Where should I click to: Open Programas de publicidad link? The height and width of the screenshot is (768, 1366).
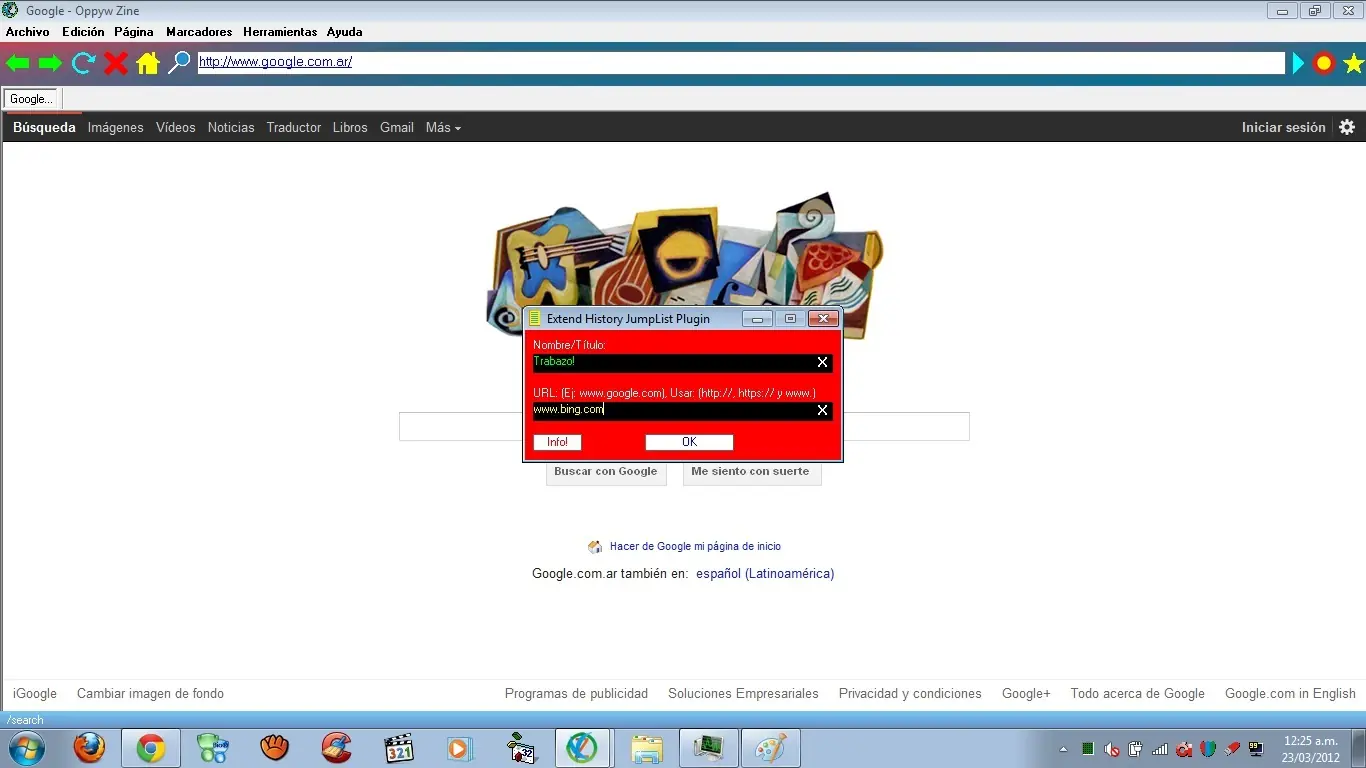tap(576, 694)
